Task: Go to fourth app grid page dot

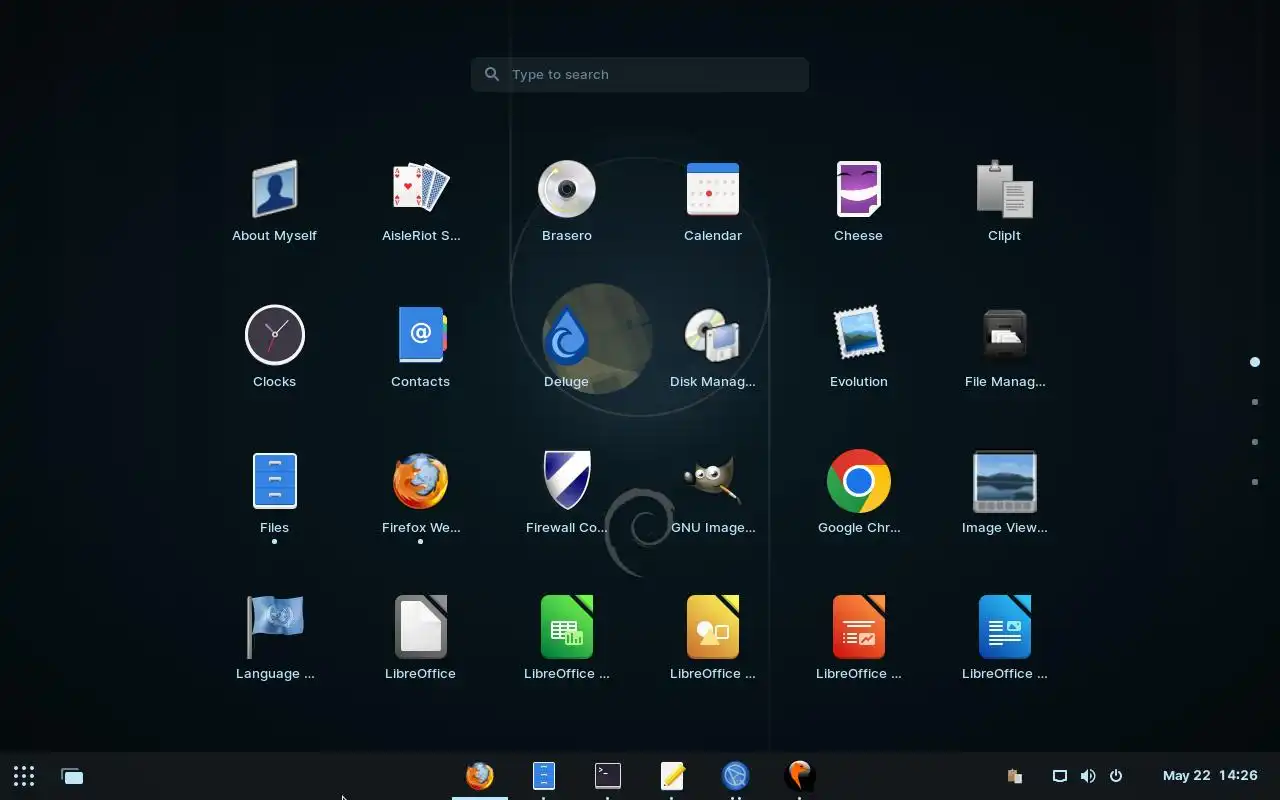Action: [1254, 482]
